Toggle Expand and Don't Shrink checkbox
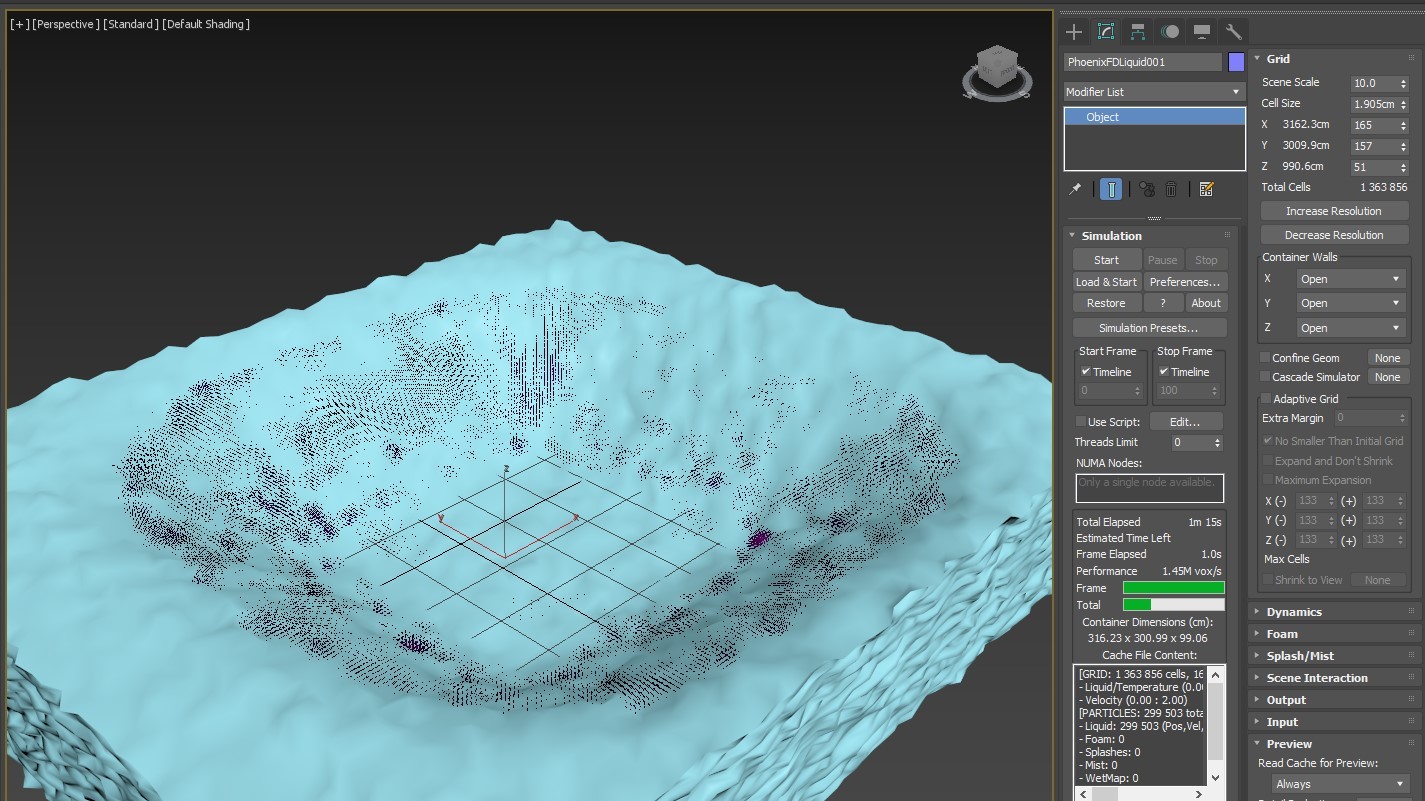This screenshot has width=1425, height=801. [x=1268, y=461]
